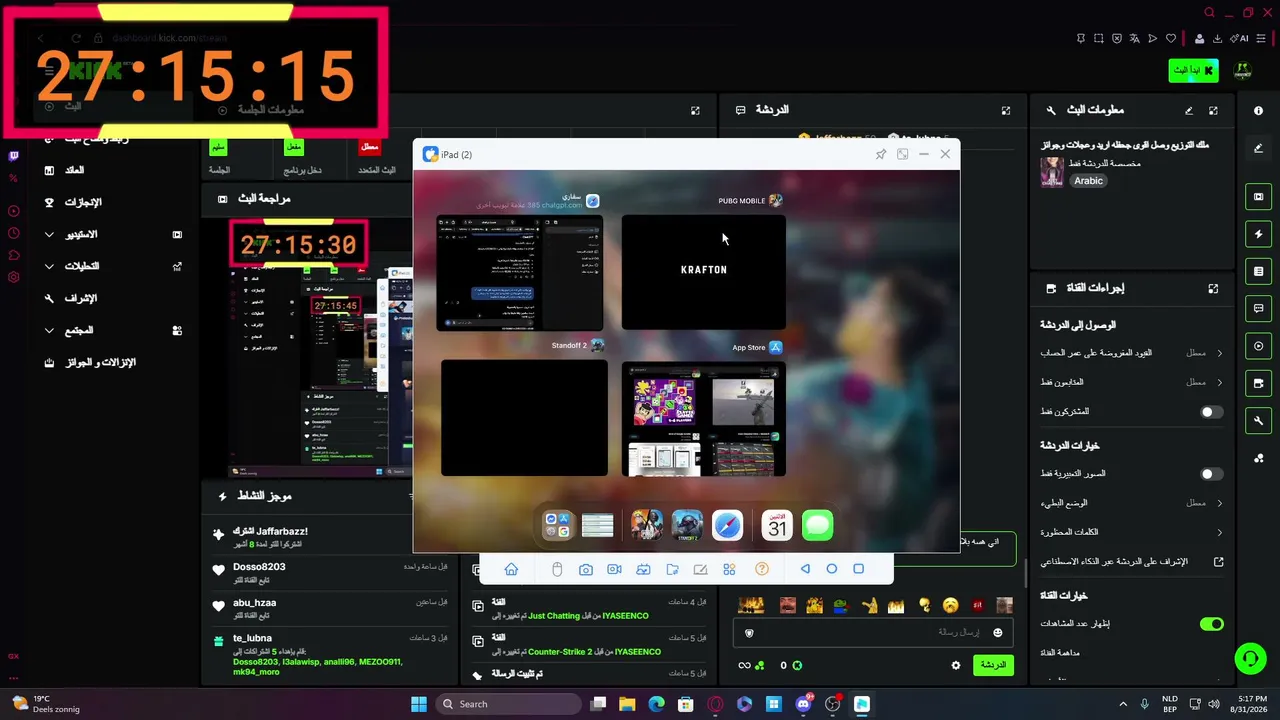Screen dimensions: 1280x720
Task: Click the Home icon in the iPad mirror toolbar
Action: (x=511, y=569)
